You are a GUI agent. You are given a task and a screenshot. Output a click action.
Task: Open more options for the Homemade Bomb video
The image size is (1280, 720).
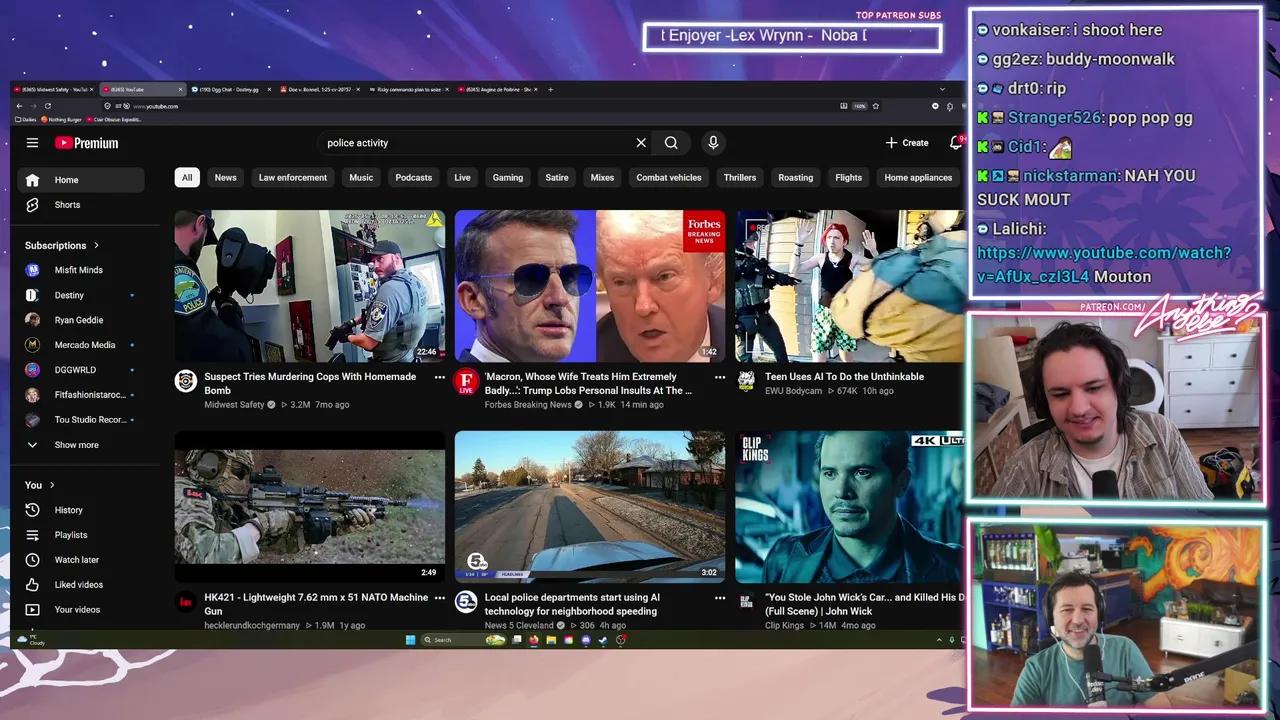tap(439, 377)
